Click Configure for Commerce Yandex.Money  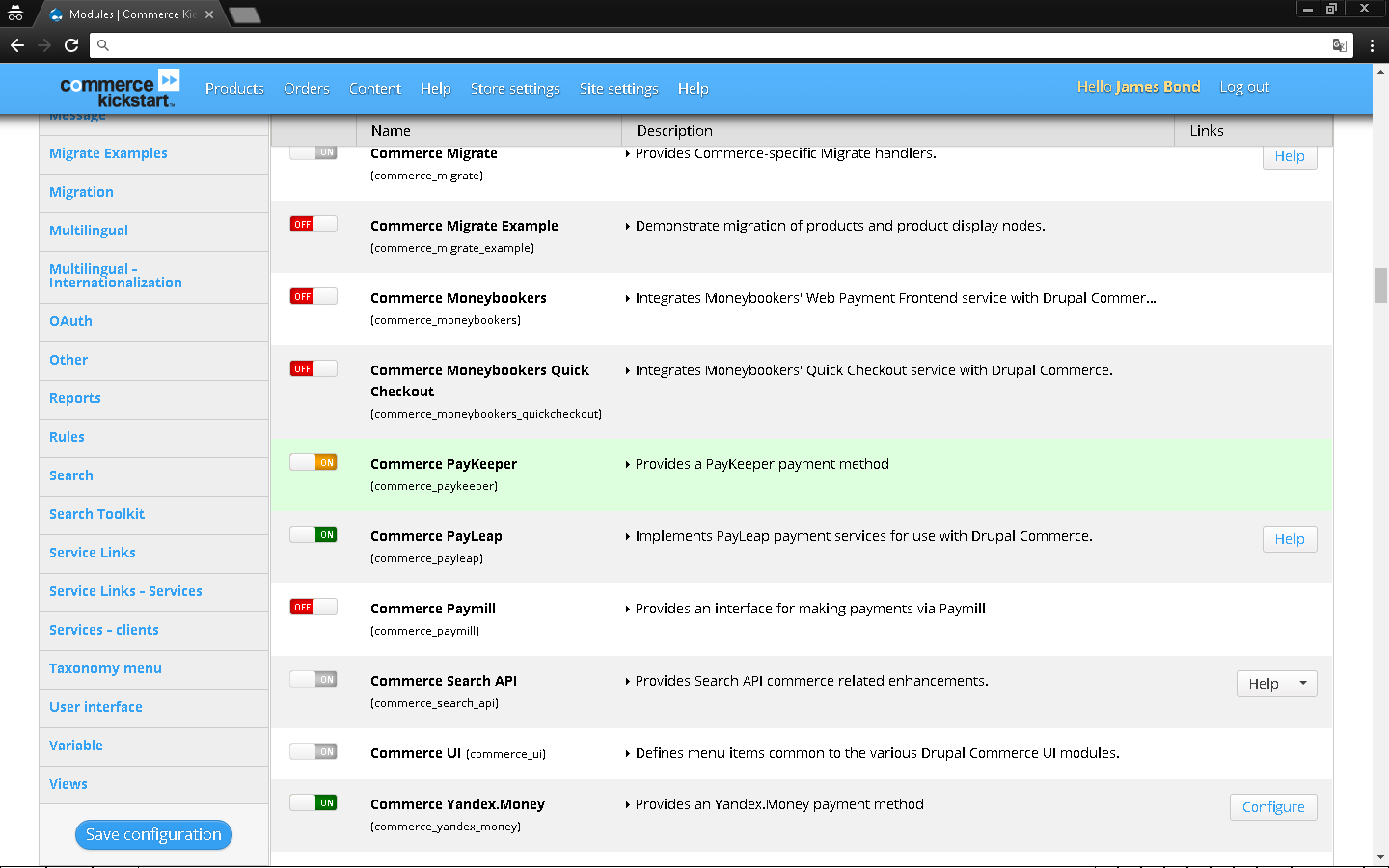[x=1272, y=807]
